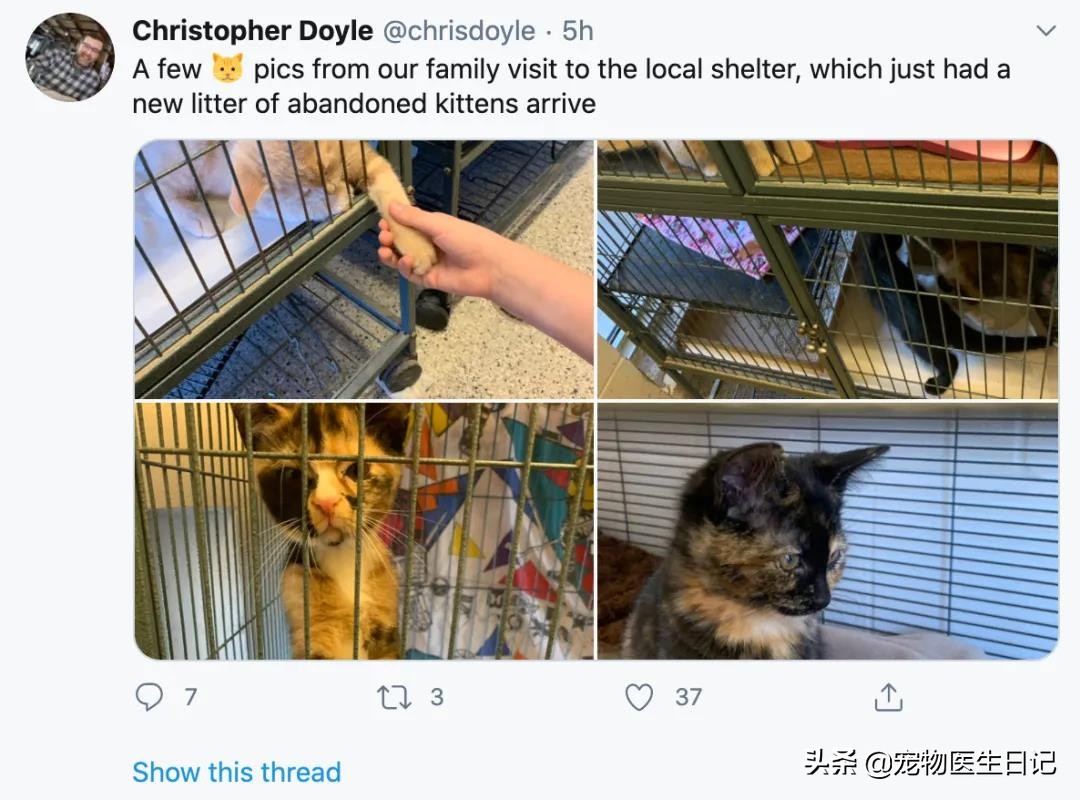The image size is (1080, 800).
Task: Click the Christopher Doyle display name
Action: (253, 31)
